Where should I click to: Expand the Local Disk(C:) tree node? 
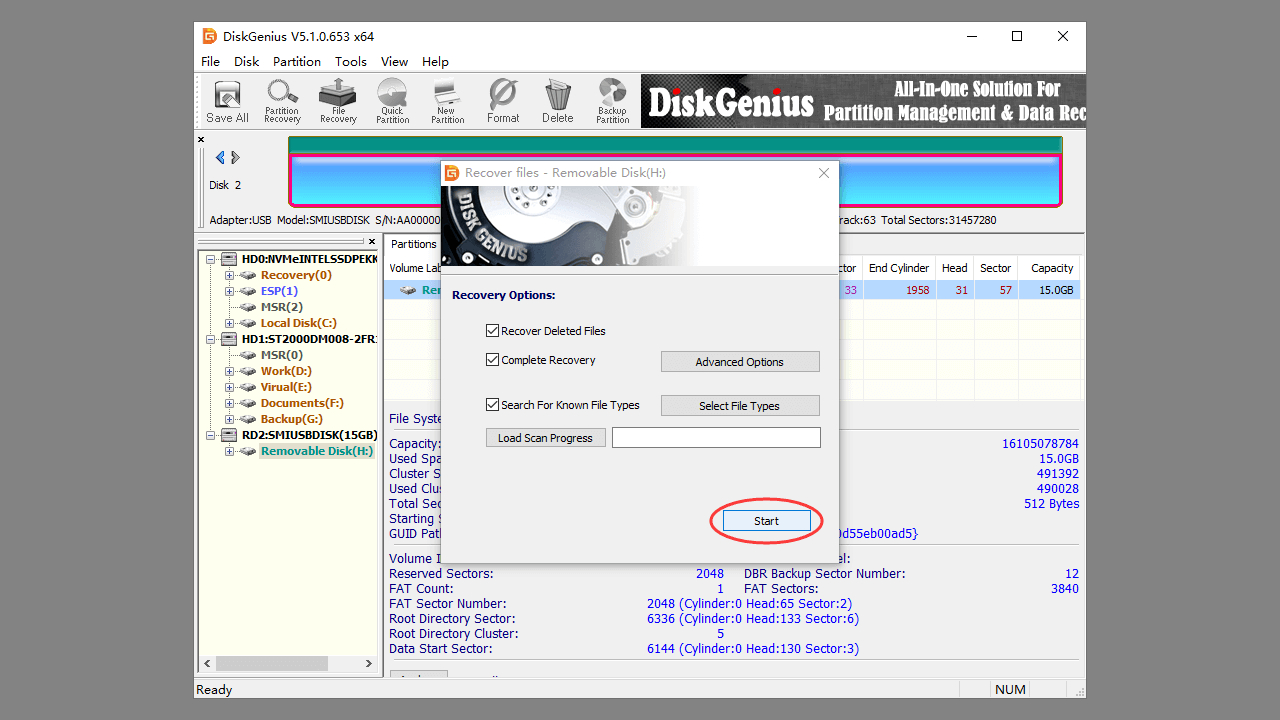point(229,323)
